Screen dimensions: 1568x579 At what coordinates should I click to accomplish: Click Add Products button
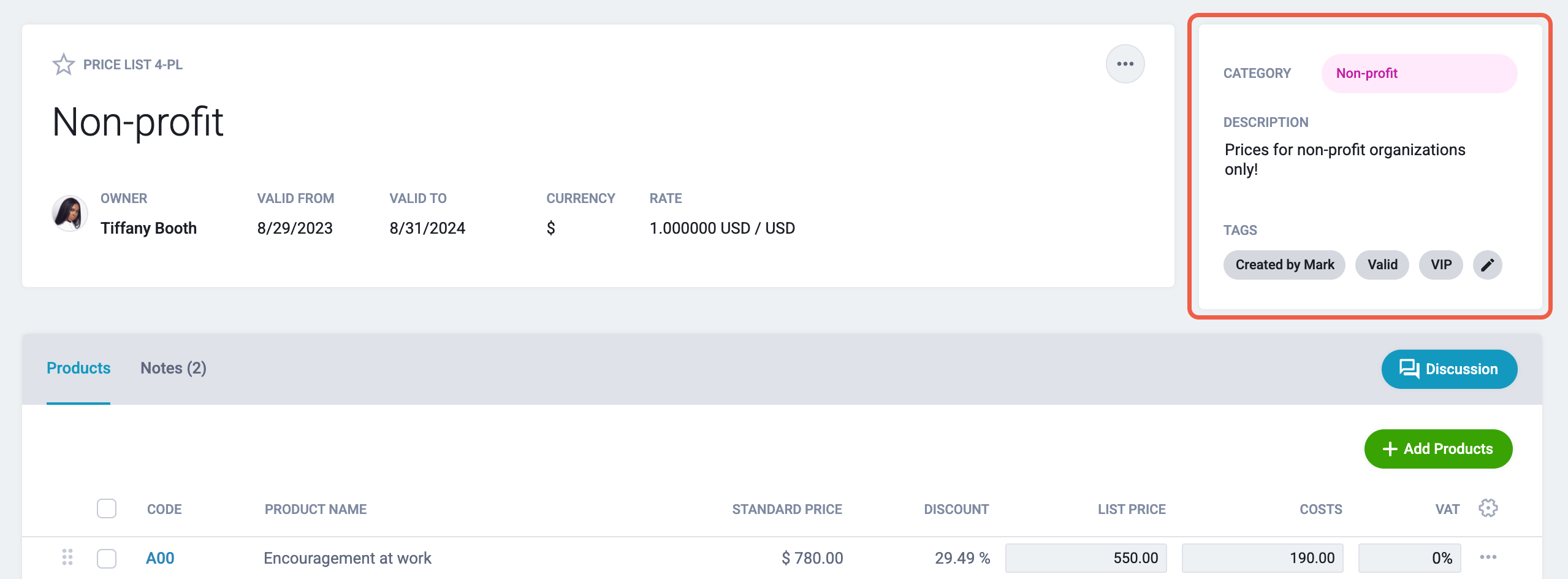[x=1437, y=449]
